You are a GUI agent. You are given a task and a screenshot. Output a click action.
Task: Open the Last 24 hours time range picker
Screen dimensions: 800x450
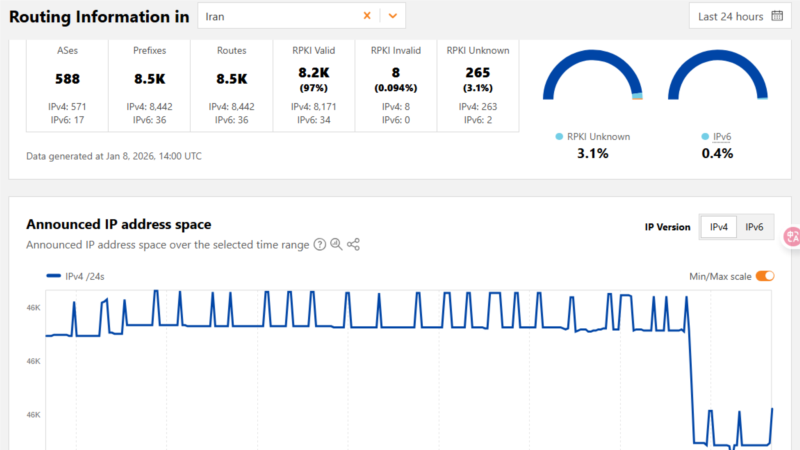(x=739, y=16)
